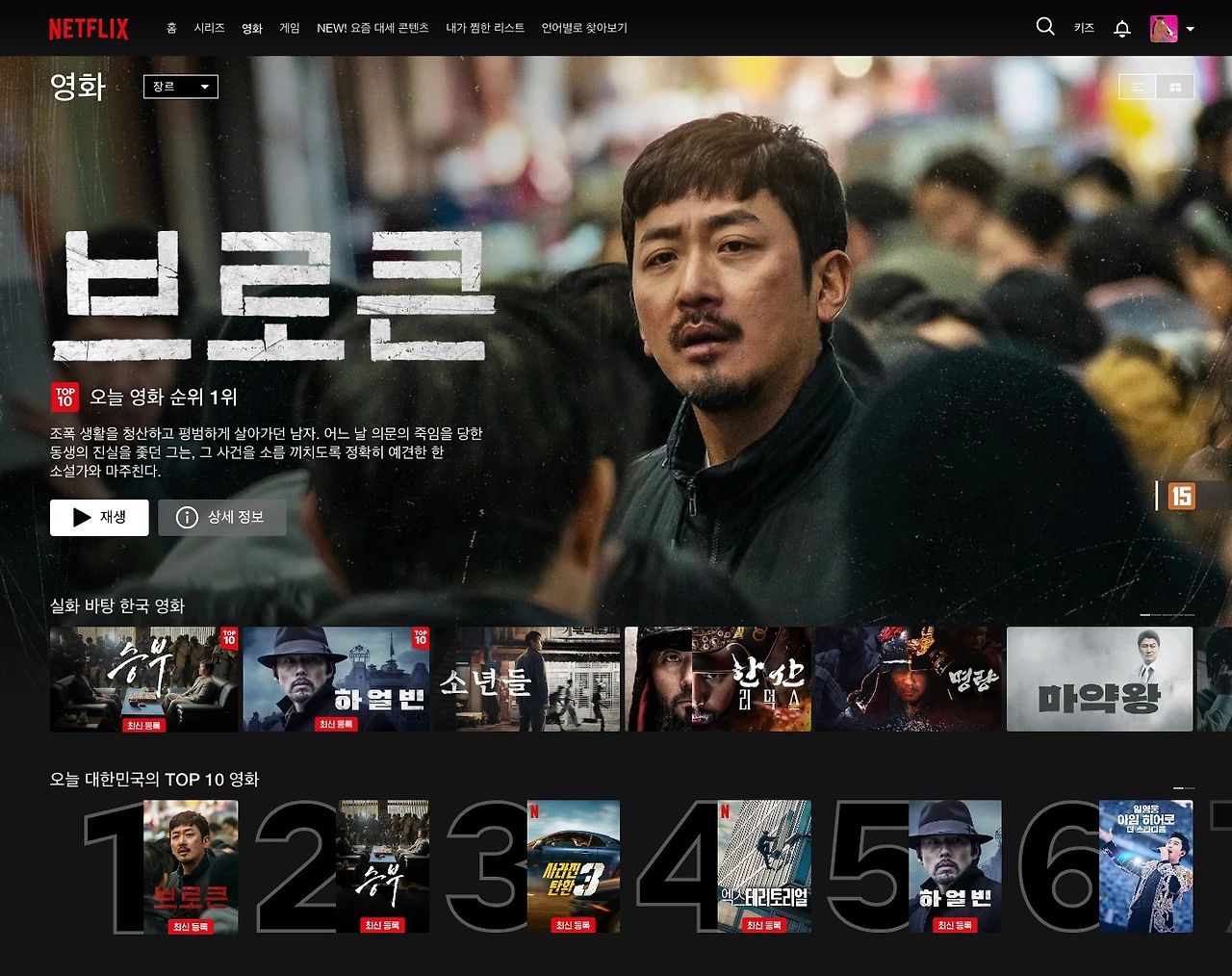Switch to grid view layout
Screen dimensions: 1232x976
click(x=1175, y=87)
